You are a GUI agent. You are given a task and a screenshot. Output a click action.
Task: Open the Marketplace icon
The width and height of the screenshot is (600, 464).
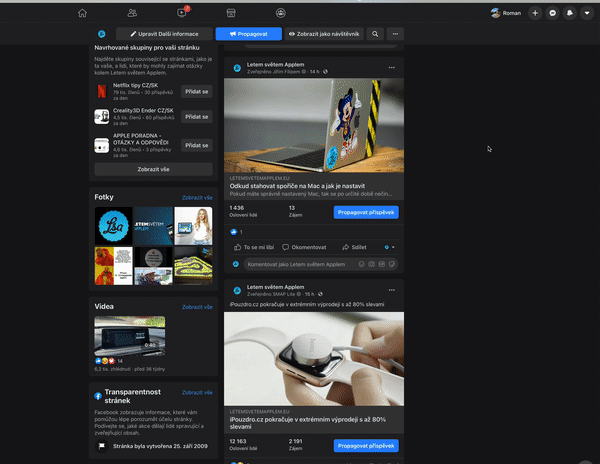click(x=231, y=13)
